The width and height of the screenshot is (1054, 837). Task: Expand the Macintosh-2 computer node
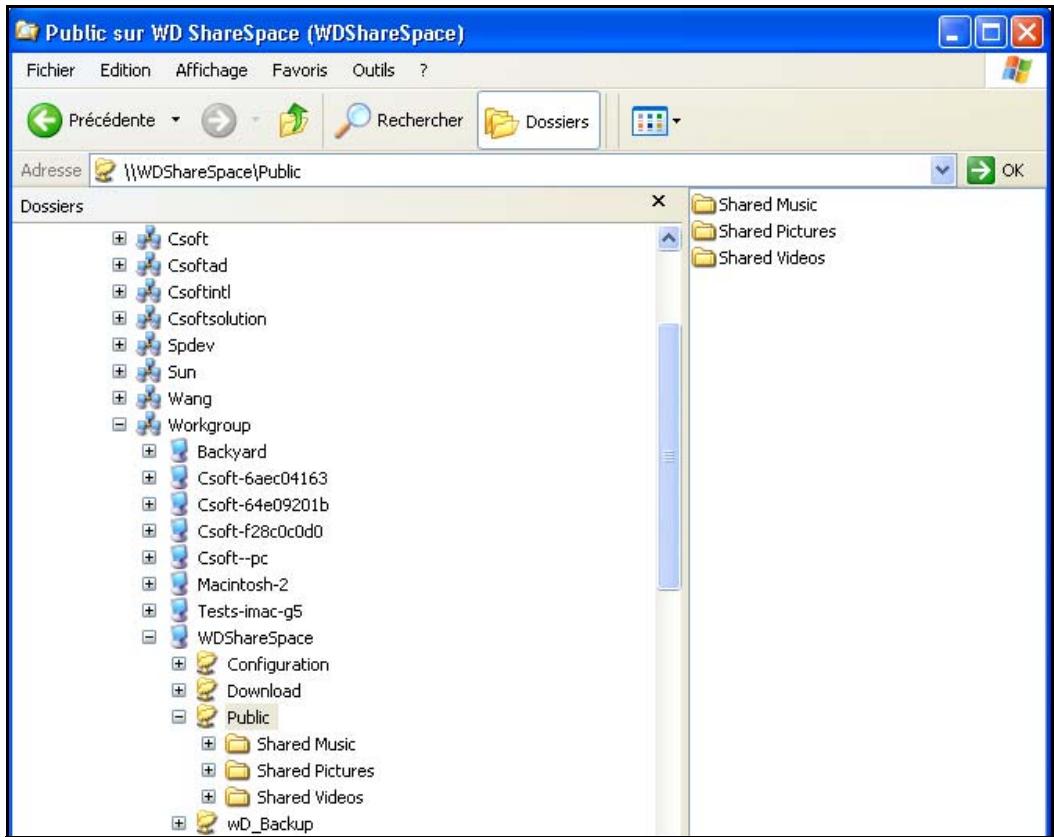(149, 584)
